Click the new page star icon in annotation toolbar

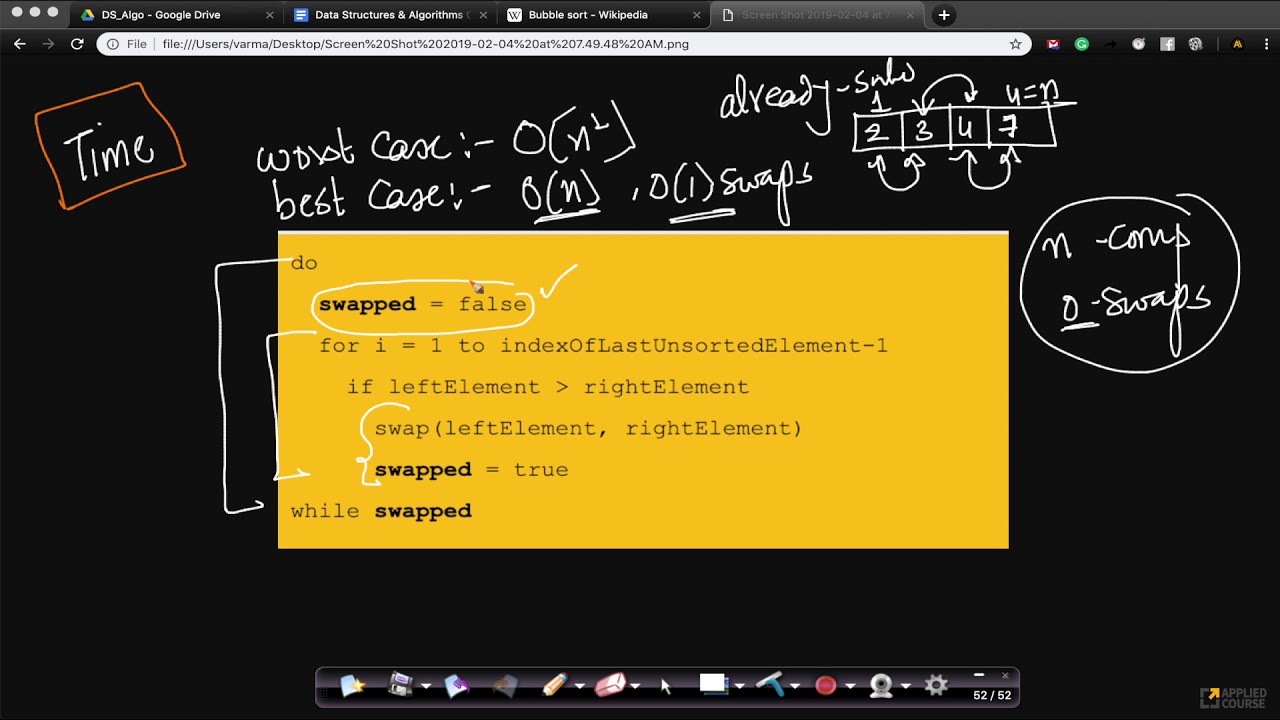352,685
